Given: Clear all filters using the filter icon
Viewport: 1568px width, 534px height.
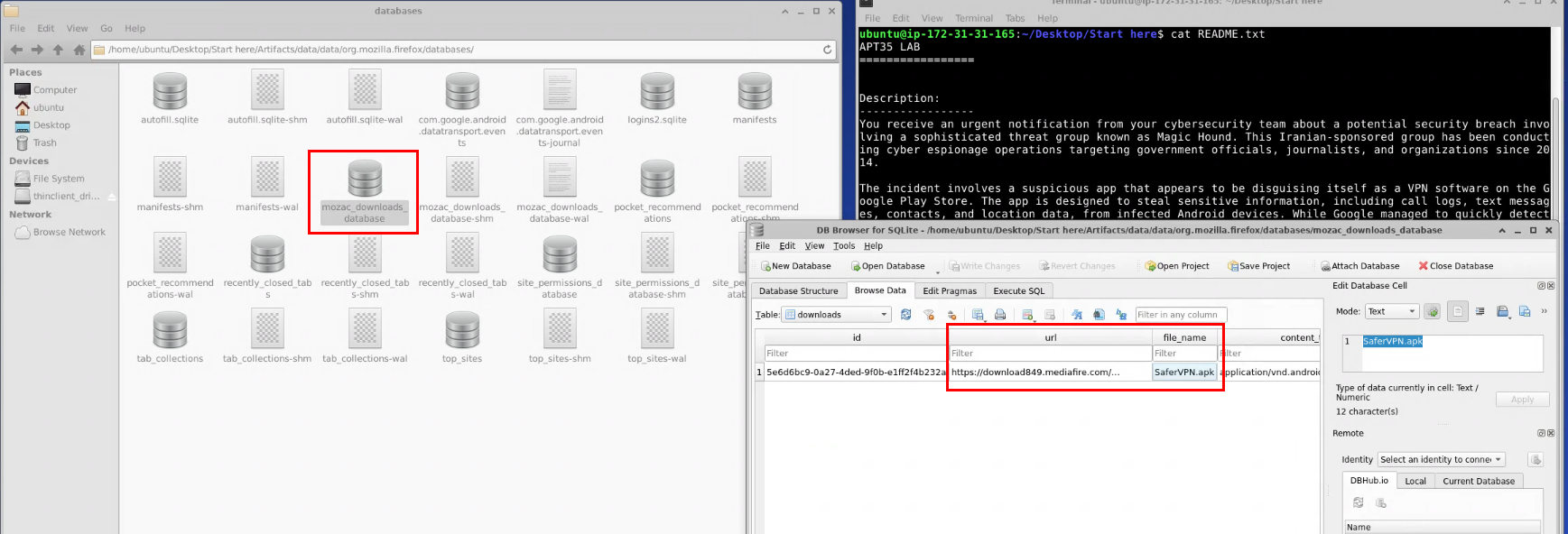Looking at the screenshot, I should pyautogui.click(x=928, y=315).
